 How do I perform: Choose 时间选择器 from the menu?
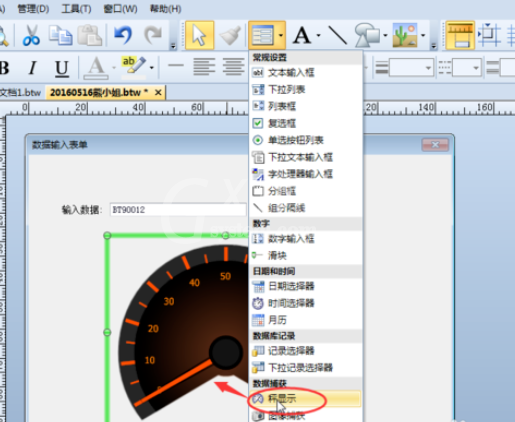point(305,303)
